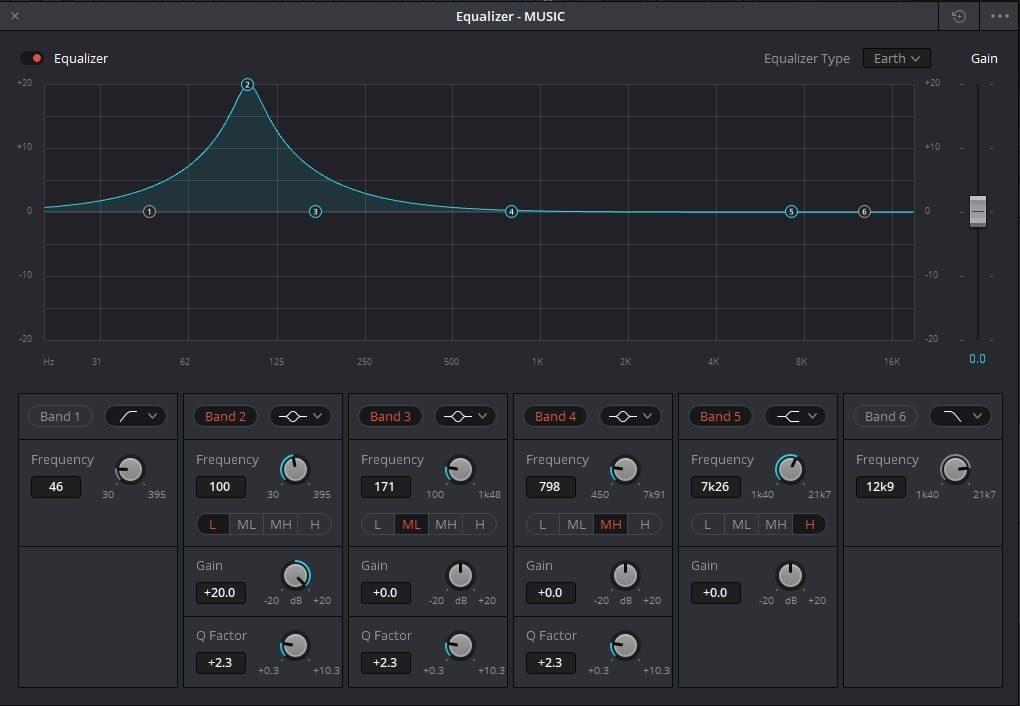Click Band 2 Frequency knob

[295, 469]
